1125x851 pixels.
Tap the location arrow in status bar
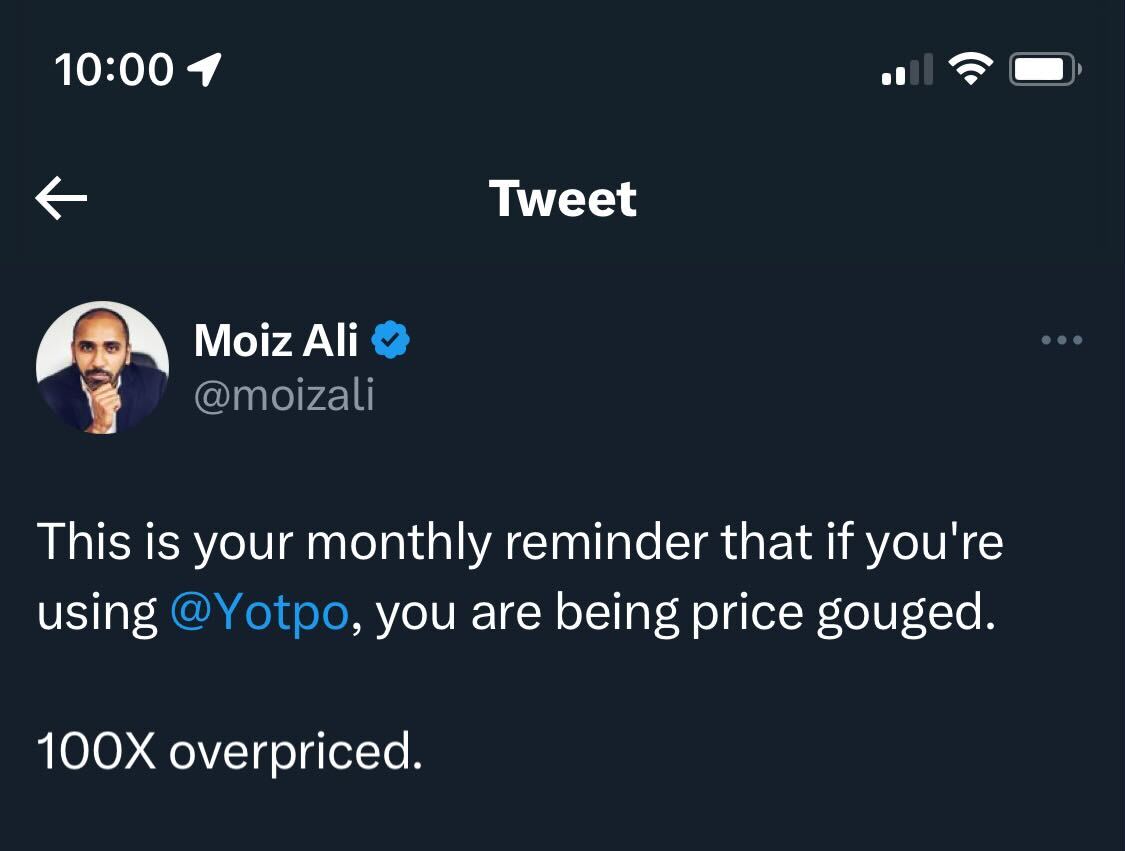(204, 70)
